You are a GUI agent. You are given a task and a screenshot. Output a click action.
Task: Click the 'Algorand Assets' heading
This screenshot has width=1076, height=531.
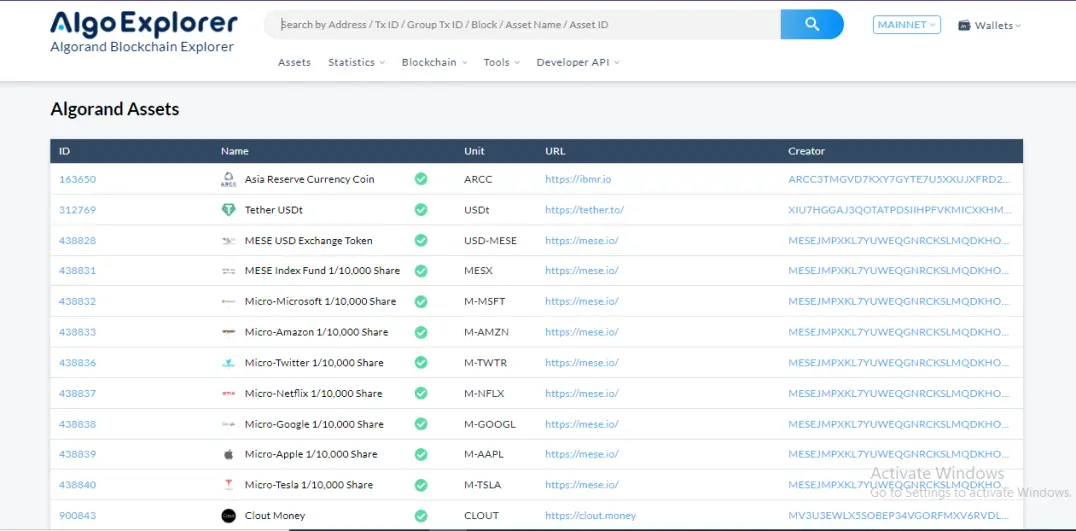coord(115,109)
